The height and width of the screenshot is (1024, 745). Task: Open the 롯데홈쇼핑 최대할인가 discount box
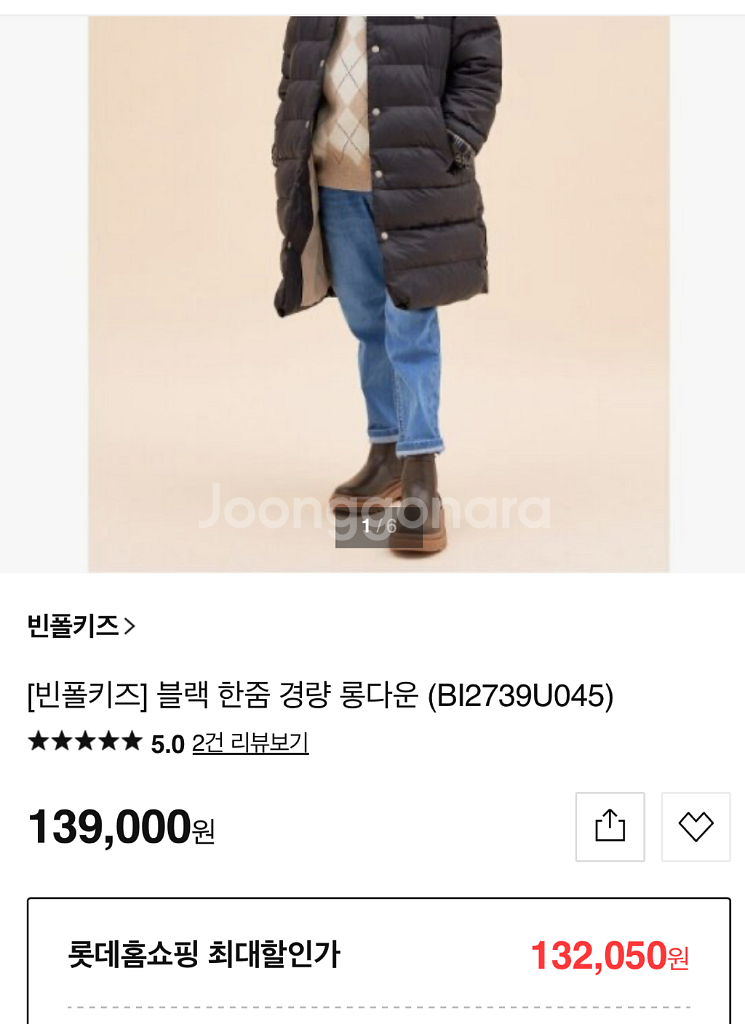[x=379, y=961]
